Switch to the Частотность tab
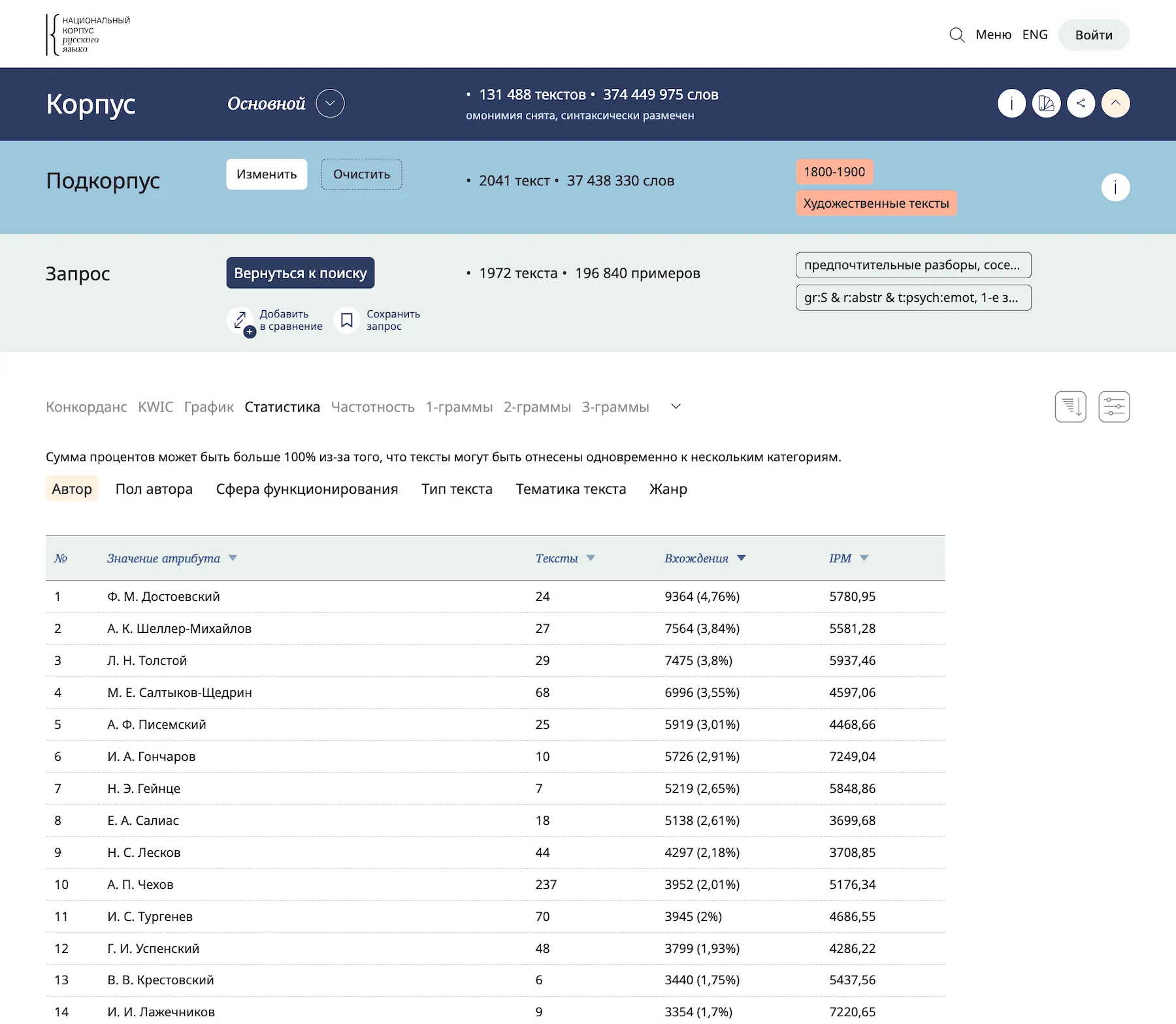1176x1024 pixels. (x=373, y=407)
